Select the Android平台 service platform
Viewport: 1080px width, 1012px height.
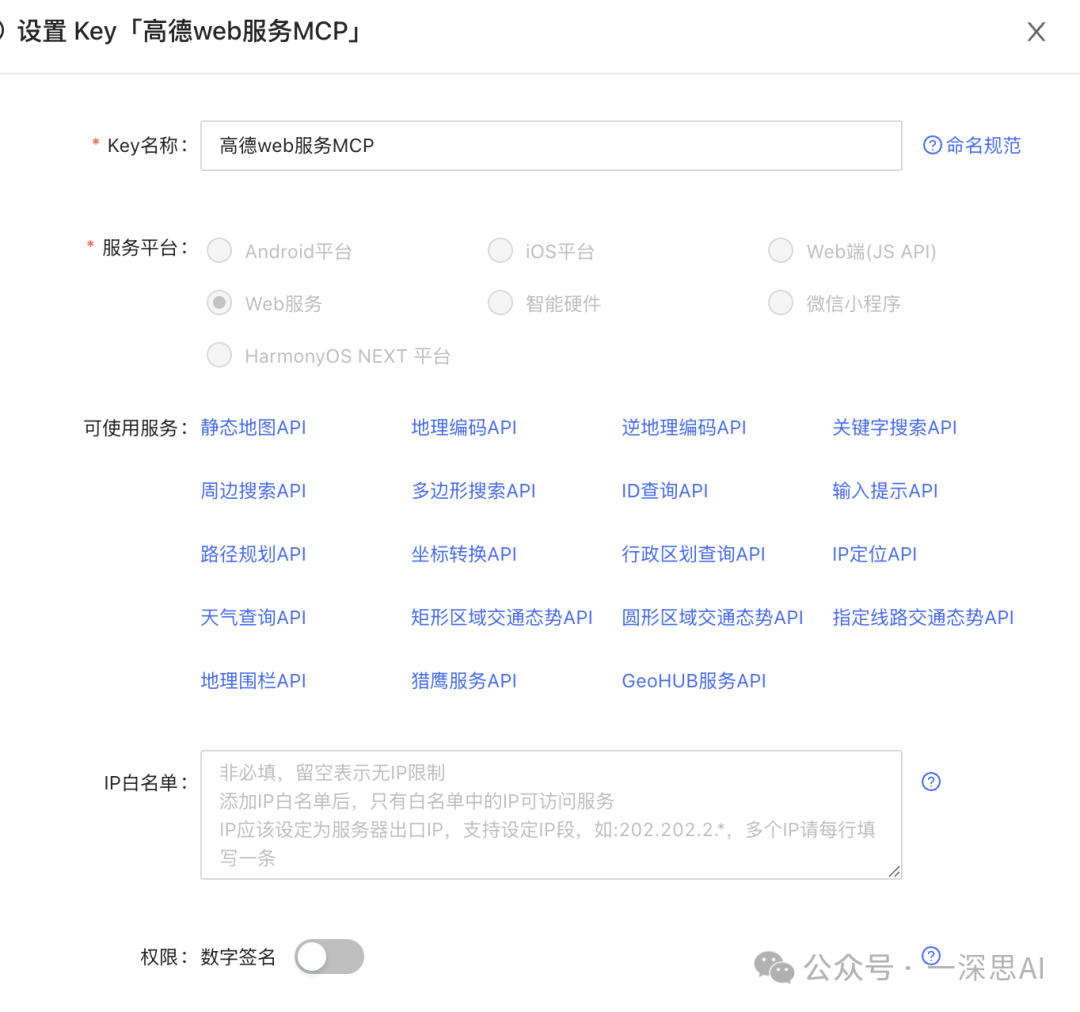(x=219, y=250)
